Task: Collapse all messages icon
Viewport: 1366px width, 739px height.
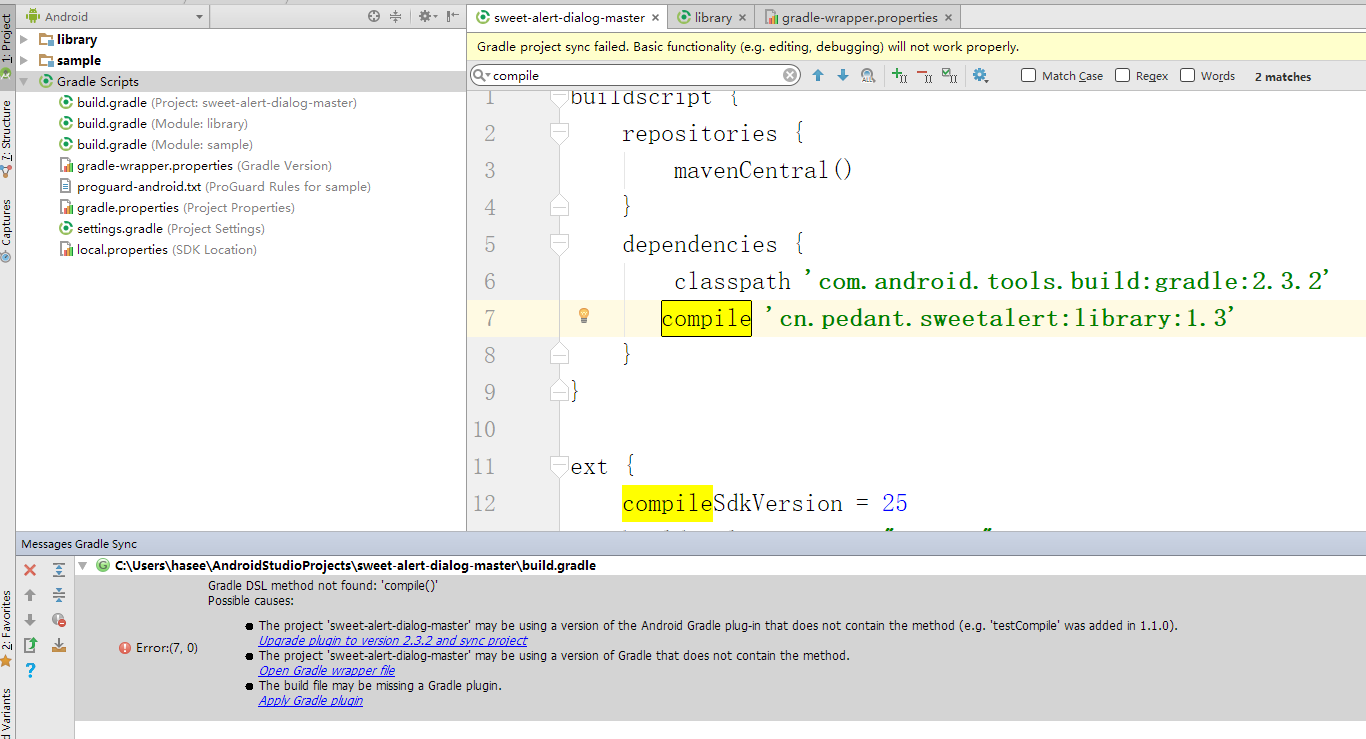Action: (59, 595)
